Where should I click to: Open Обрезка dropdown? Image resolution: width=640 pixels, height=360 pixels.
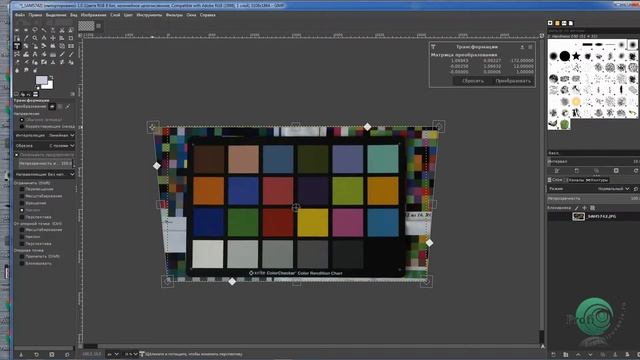[44, 146]
